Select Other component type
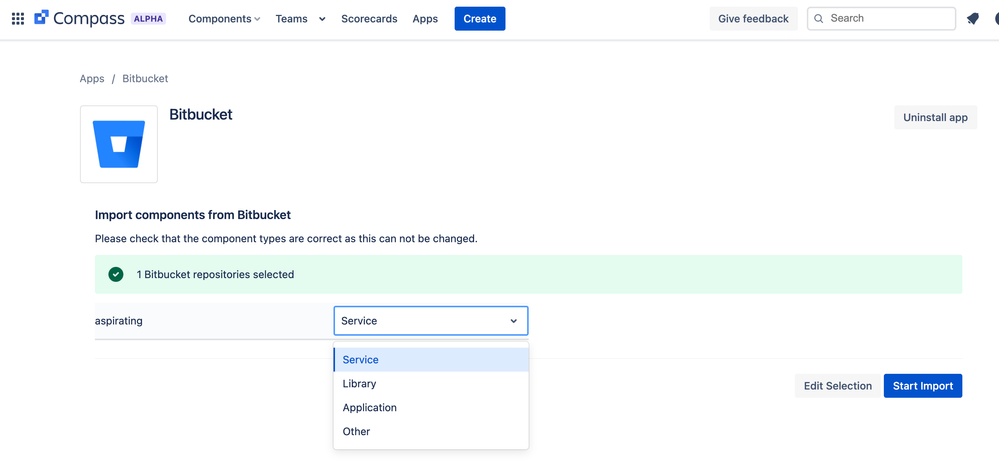The width and height of the screenshot is (999, 465). click(x=431, y=431)
